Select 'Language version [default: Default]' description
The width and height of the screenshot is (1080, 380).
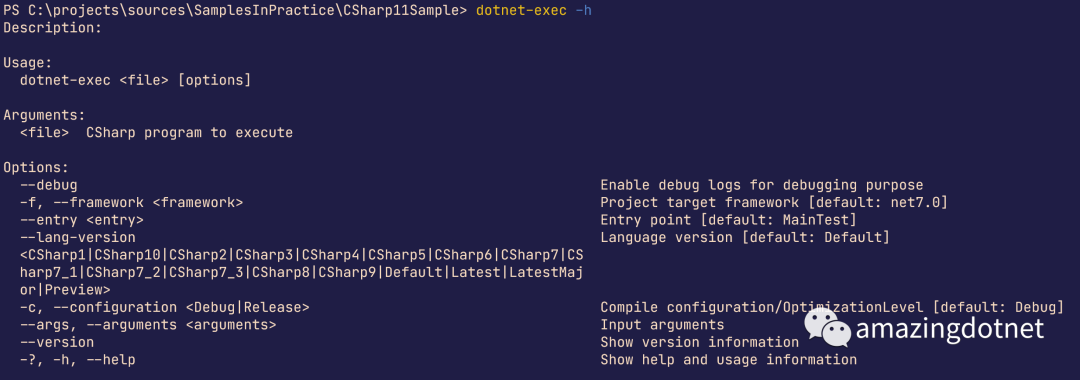pyautogui.click(x=745, y=238)
